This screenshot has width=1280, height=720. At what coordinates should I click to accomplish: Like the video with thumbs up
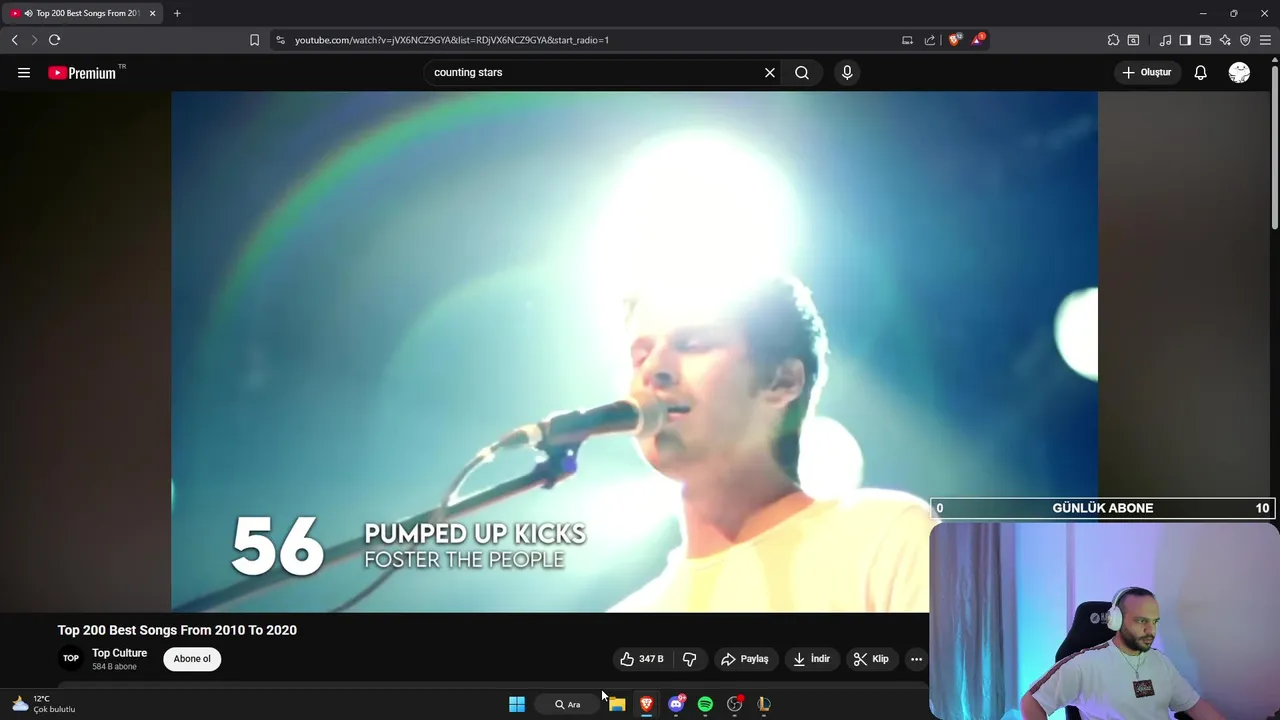[x=641, y=659]
